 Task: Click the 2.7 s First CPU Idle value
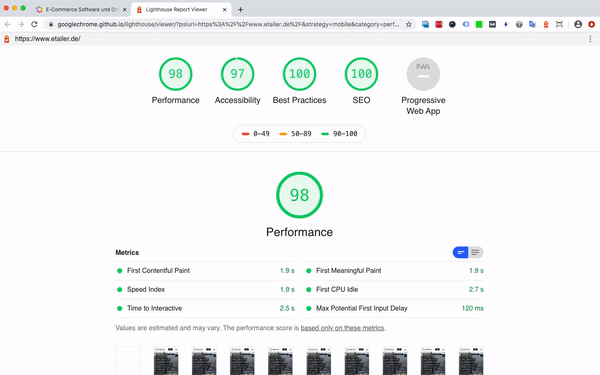476,289
